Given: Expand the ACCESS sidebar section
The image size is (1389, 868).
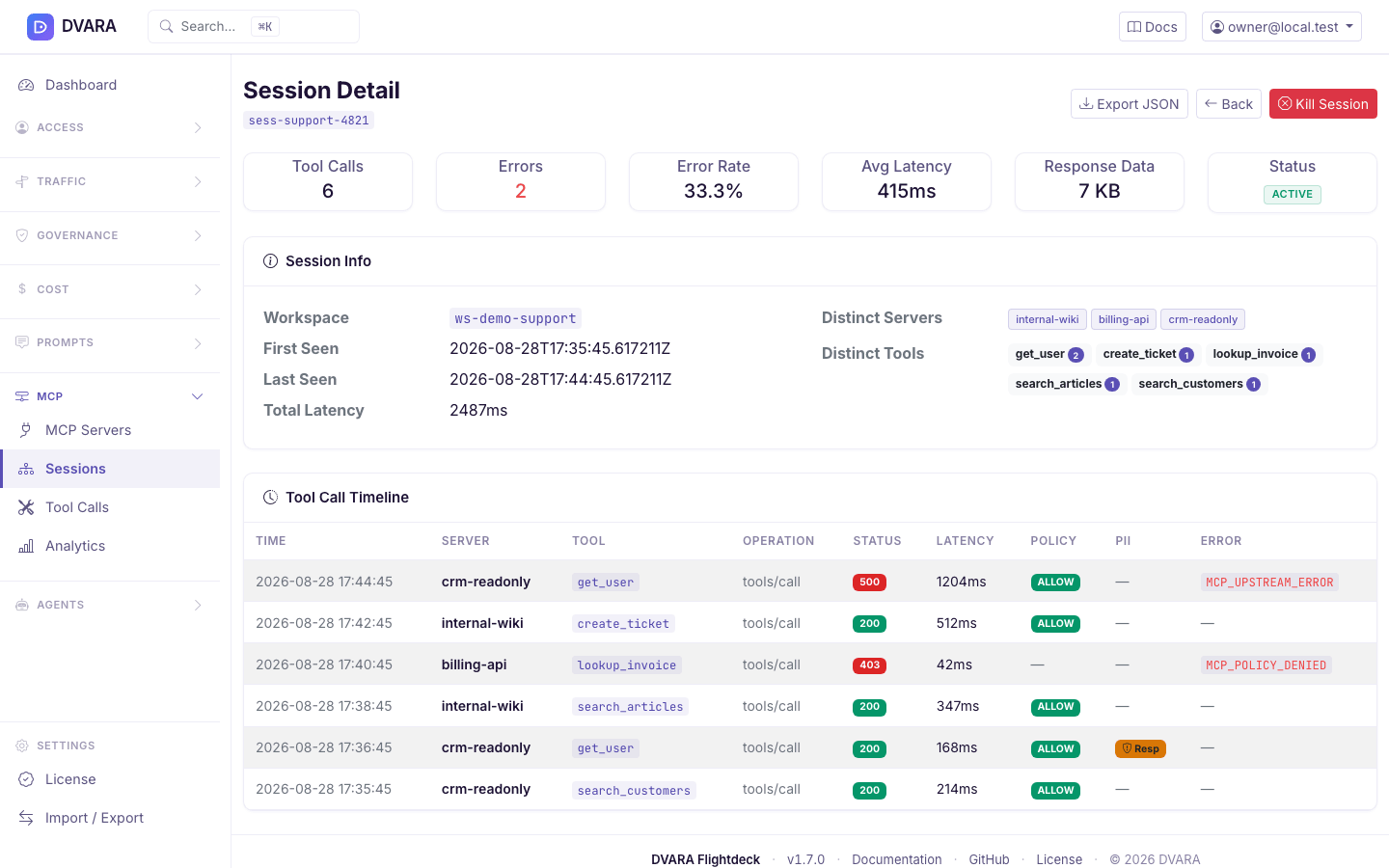Looking at the screenshot, I should pos(110,127).
